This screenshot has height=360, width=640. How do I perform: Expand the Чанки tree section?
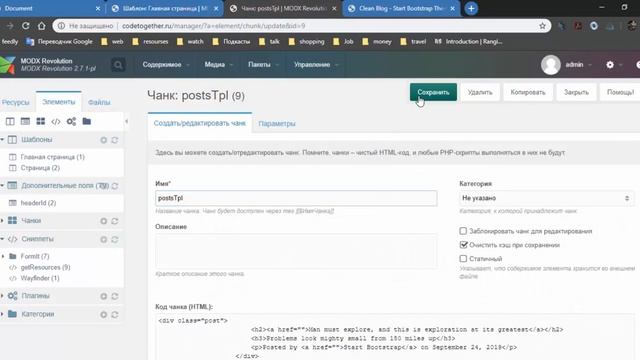point(2,220)
